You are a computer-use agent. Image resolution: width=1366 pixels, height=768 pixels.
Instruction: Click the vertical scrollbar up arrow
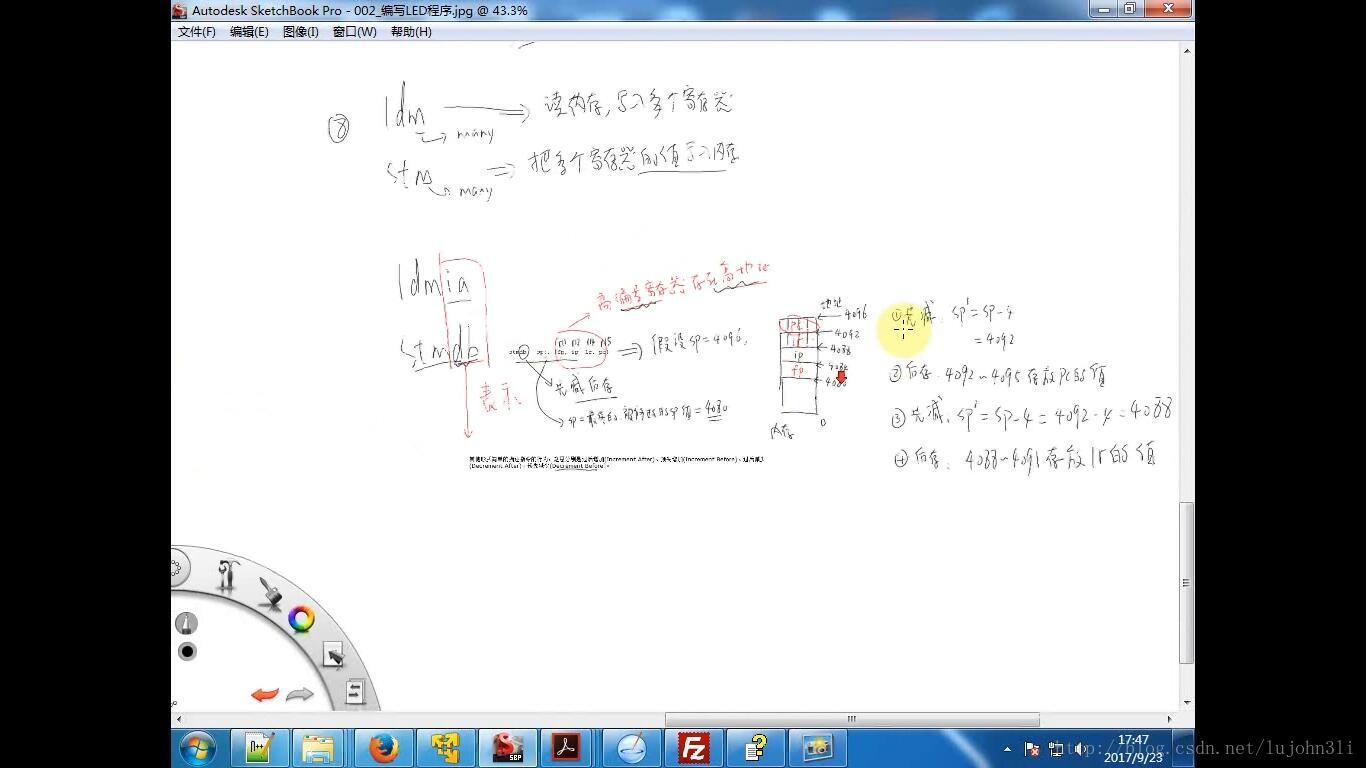[1187, 50]
